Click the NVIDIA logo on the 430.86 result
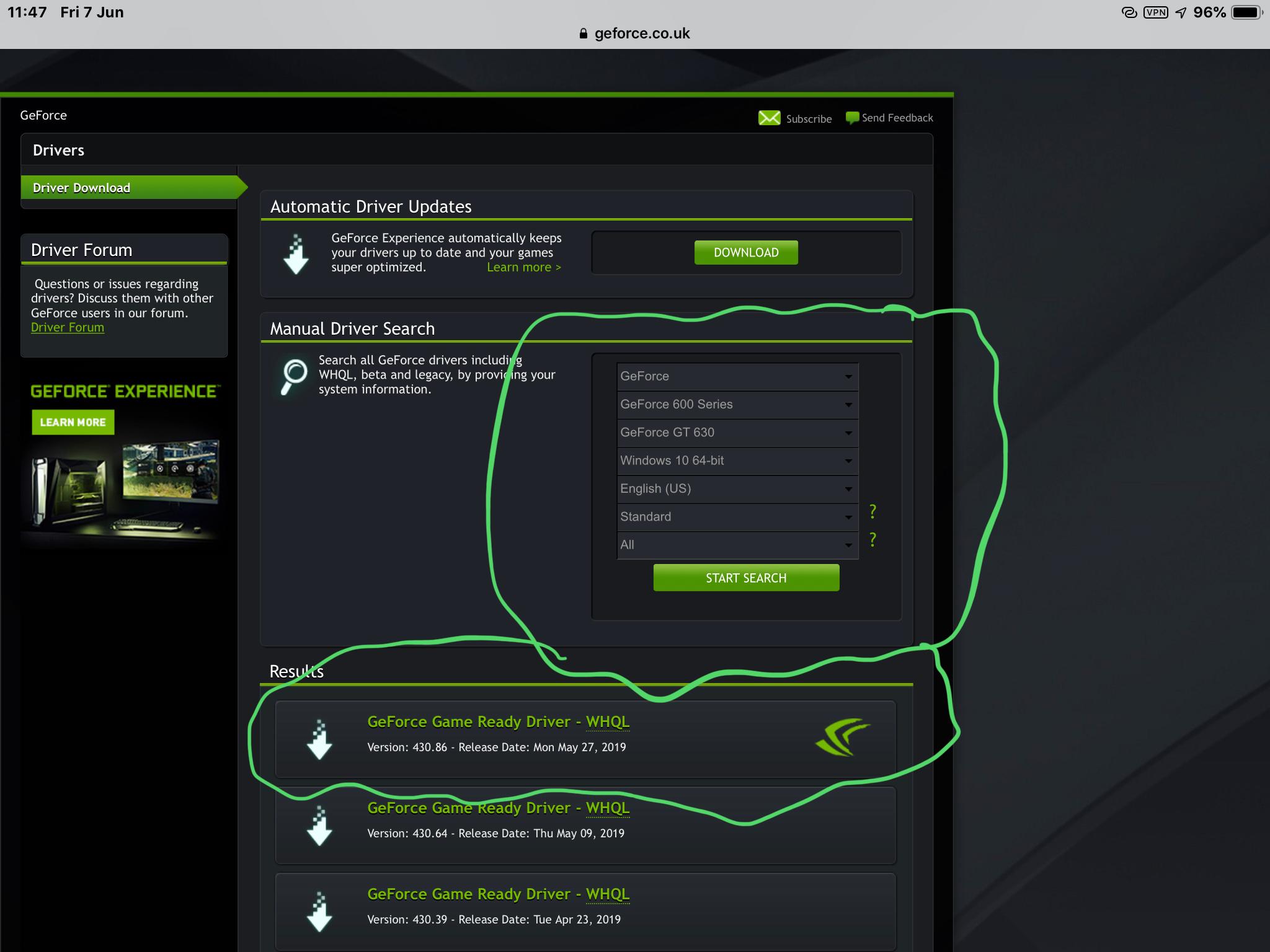 coord(843,737)
